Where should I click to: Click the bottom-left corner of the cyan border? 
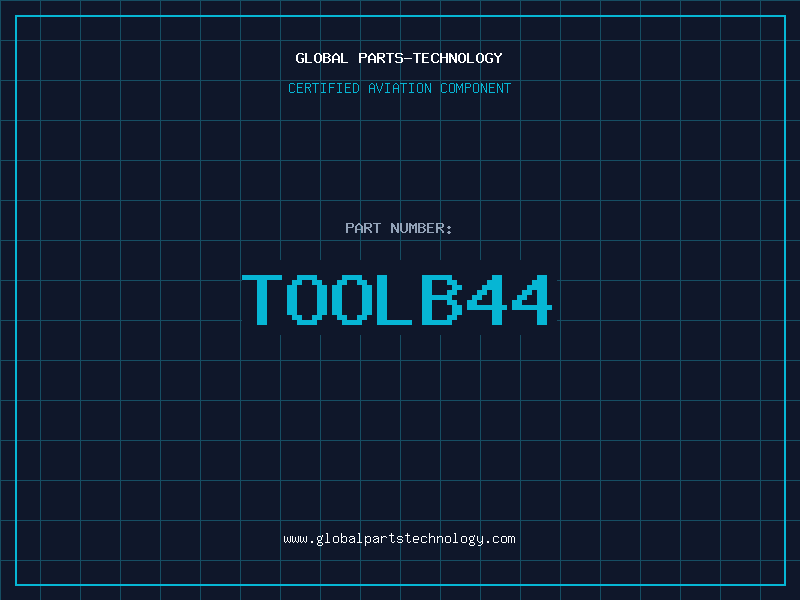pos(15,585)
